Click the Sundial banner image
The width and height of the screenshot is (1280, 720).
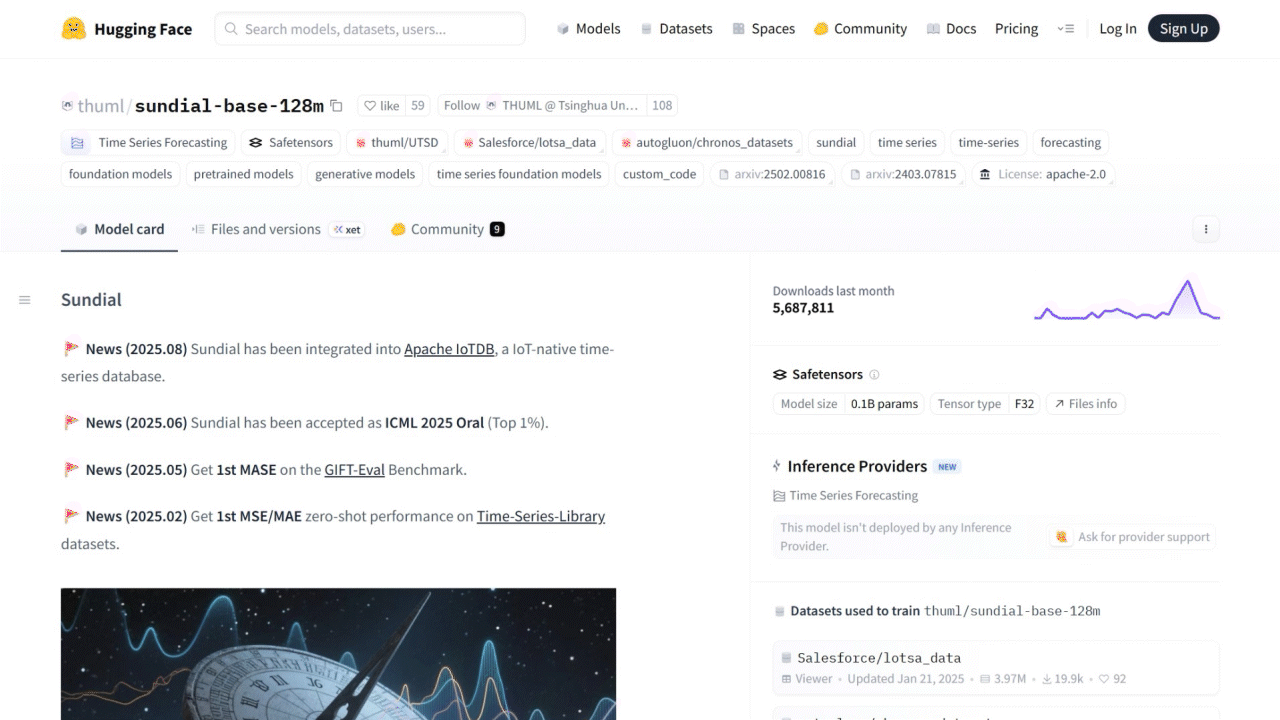click(x=338, y=654)
